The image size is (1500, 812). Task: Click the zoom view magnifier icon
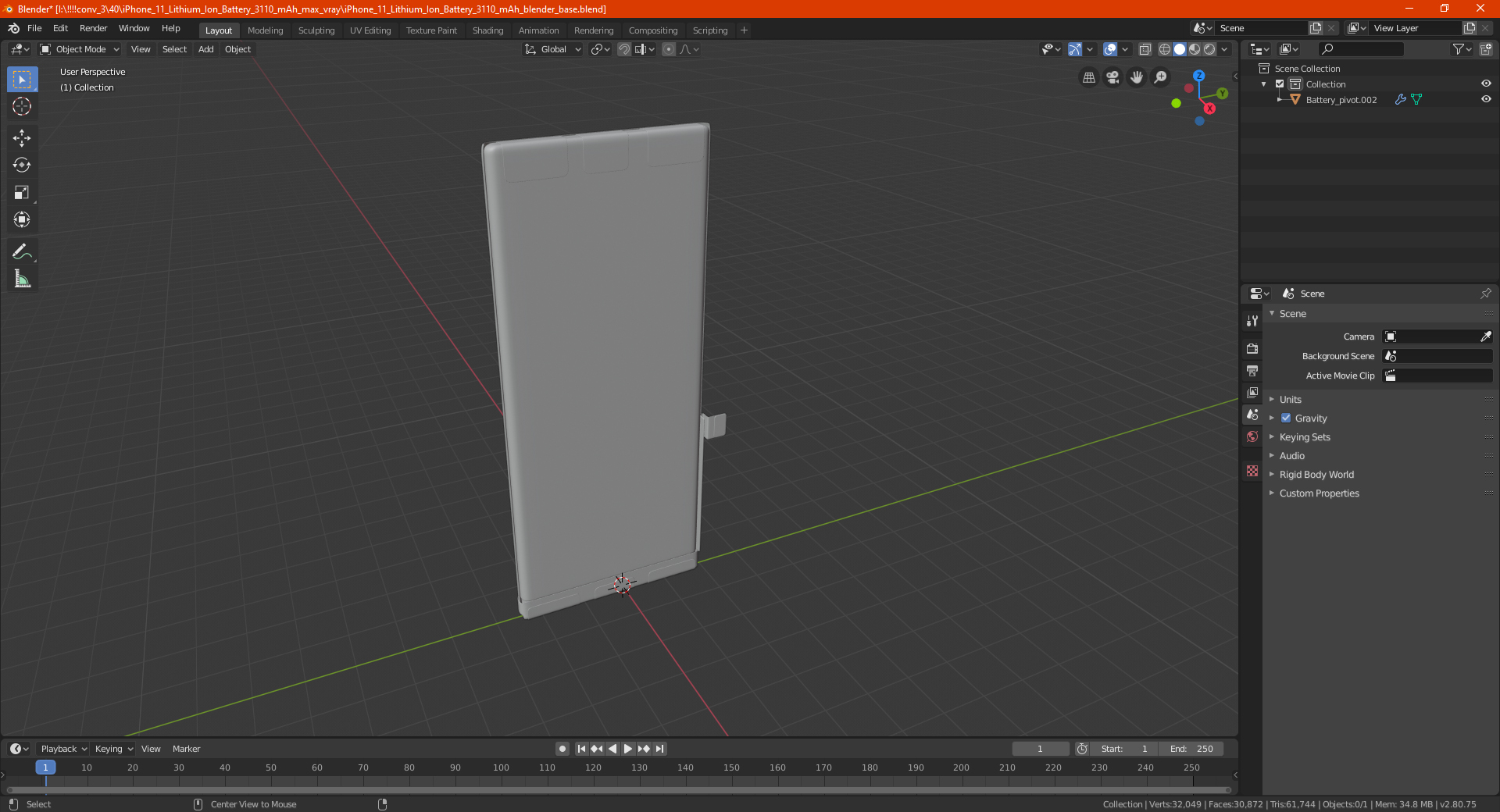(x=1161, y=77)
